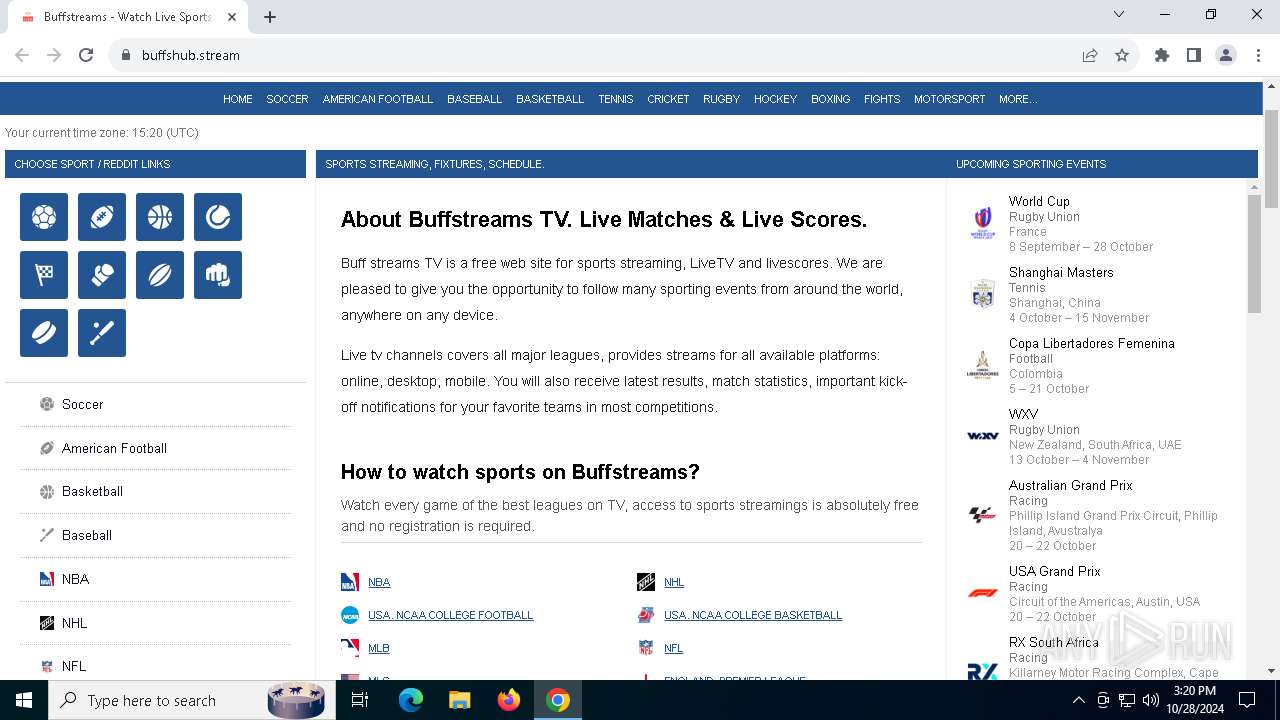Viewport: 1280px width, 720px height.
Task: Select the boxing glove sport icon
Action: click(x=102, y=275)
